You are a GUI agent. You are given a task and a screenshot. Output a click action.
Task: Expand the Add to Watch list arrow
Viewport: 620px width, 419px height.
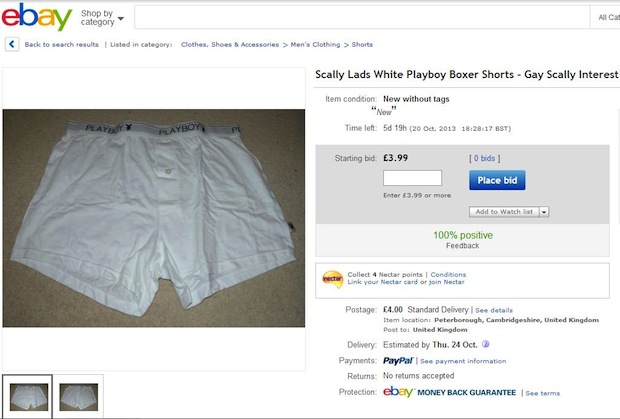[546, 212]
